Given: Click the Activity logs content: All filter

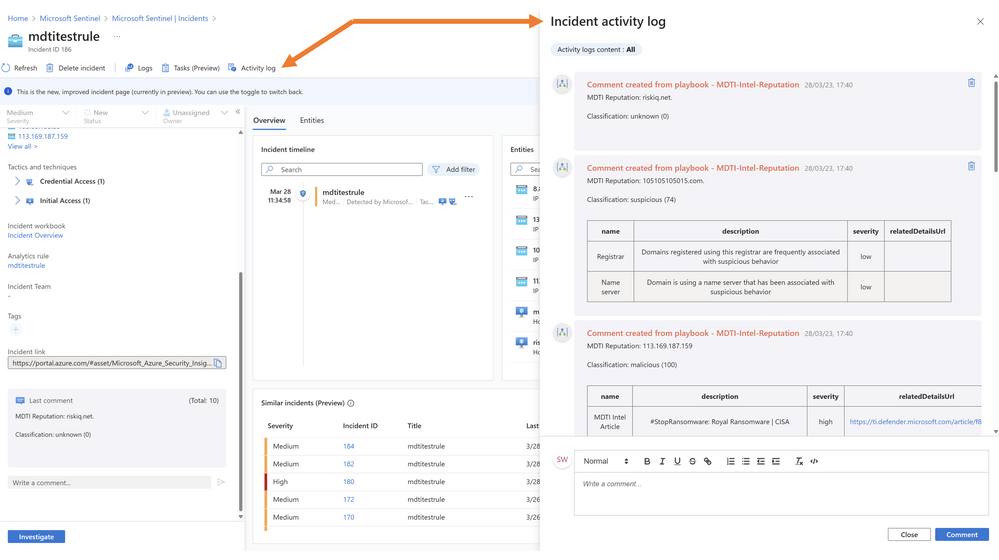Looking at the screenshot, I should pos(596,50).
